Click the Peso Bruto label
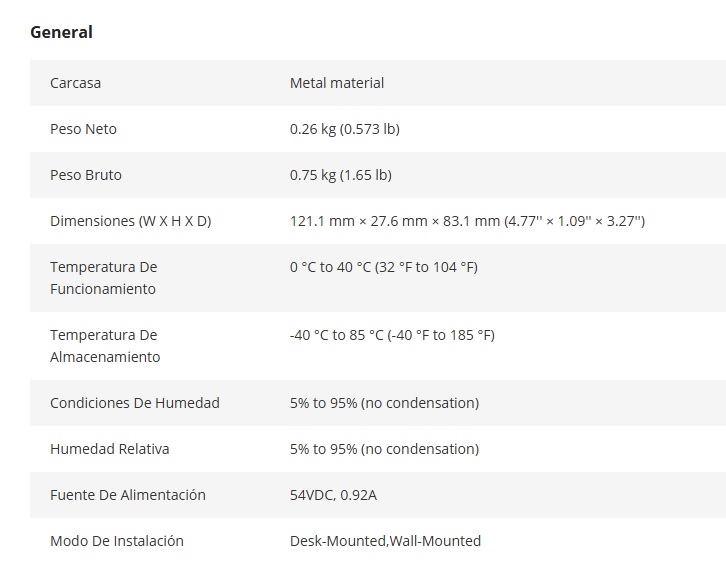 86,175
